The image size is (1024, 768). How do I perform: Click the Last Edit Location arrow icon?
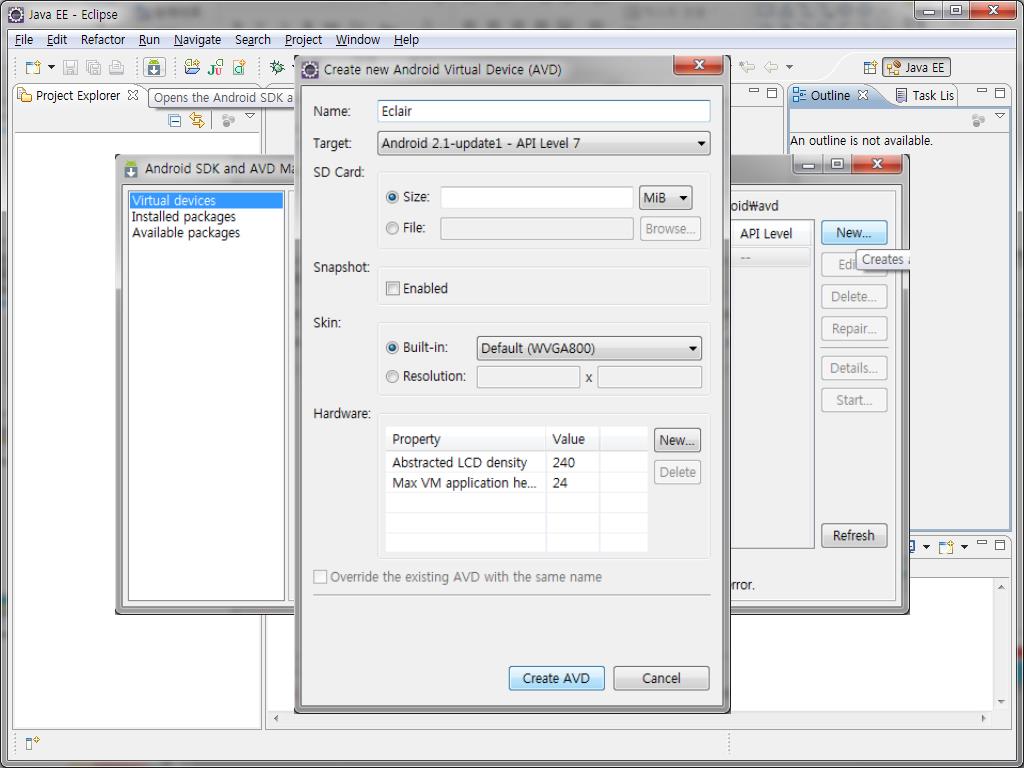(x=746, y=67)
